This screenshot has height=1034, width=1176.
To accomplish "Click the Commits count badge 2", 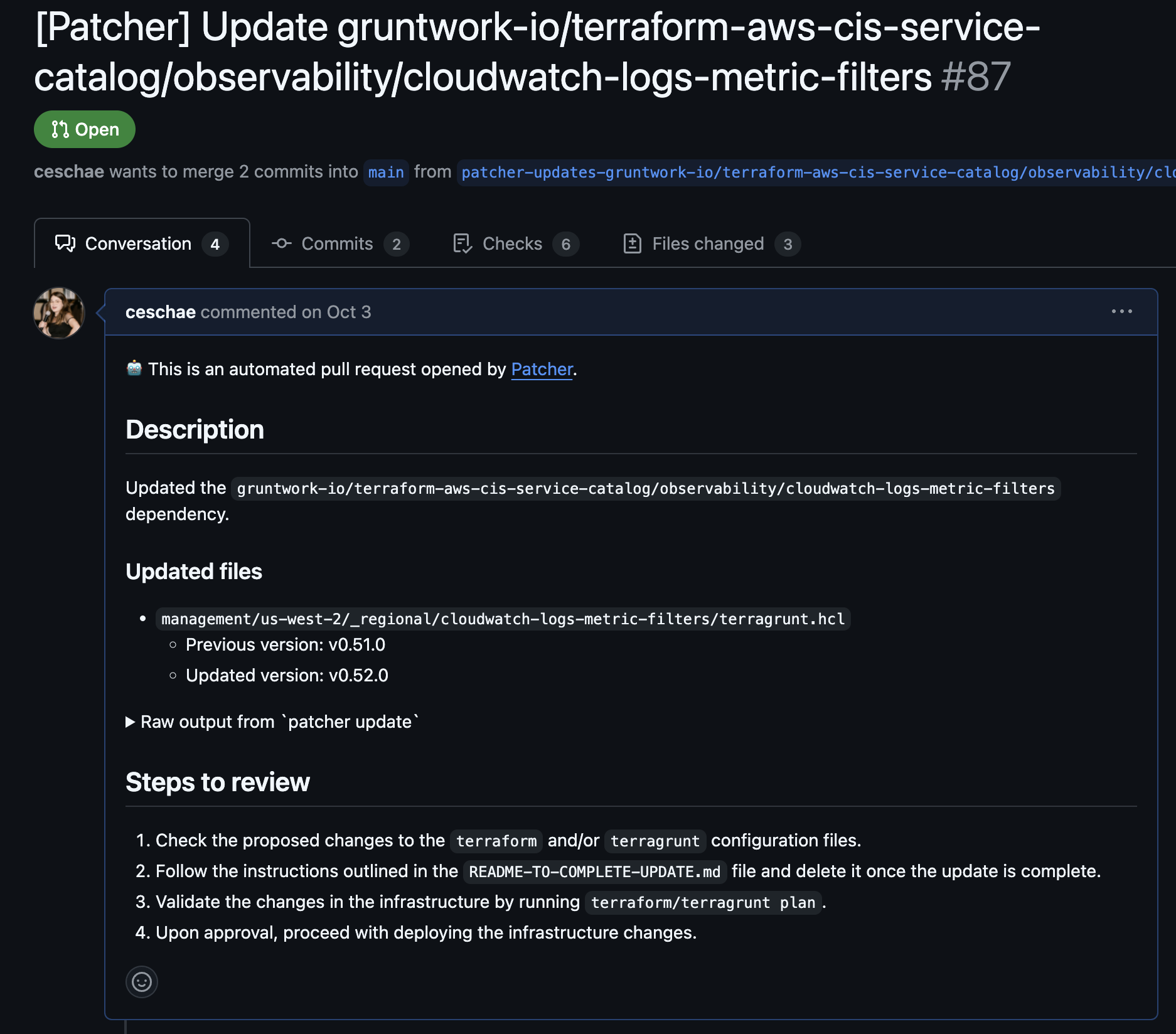I will click(x=397, y=244).
